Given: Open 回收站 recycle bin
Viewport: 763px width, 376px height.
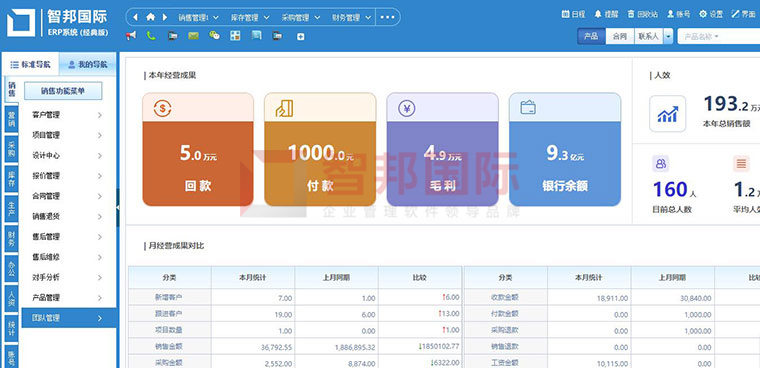Looking at the screenshot, I should pos(642,15).
